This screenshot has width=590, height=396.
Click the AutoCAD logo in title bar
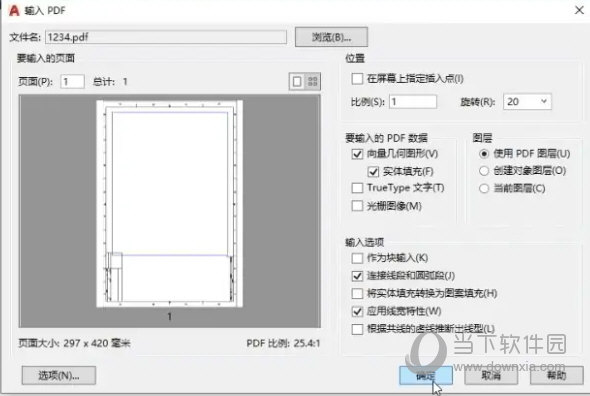pyautogui.click(x=14, y=10)
